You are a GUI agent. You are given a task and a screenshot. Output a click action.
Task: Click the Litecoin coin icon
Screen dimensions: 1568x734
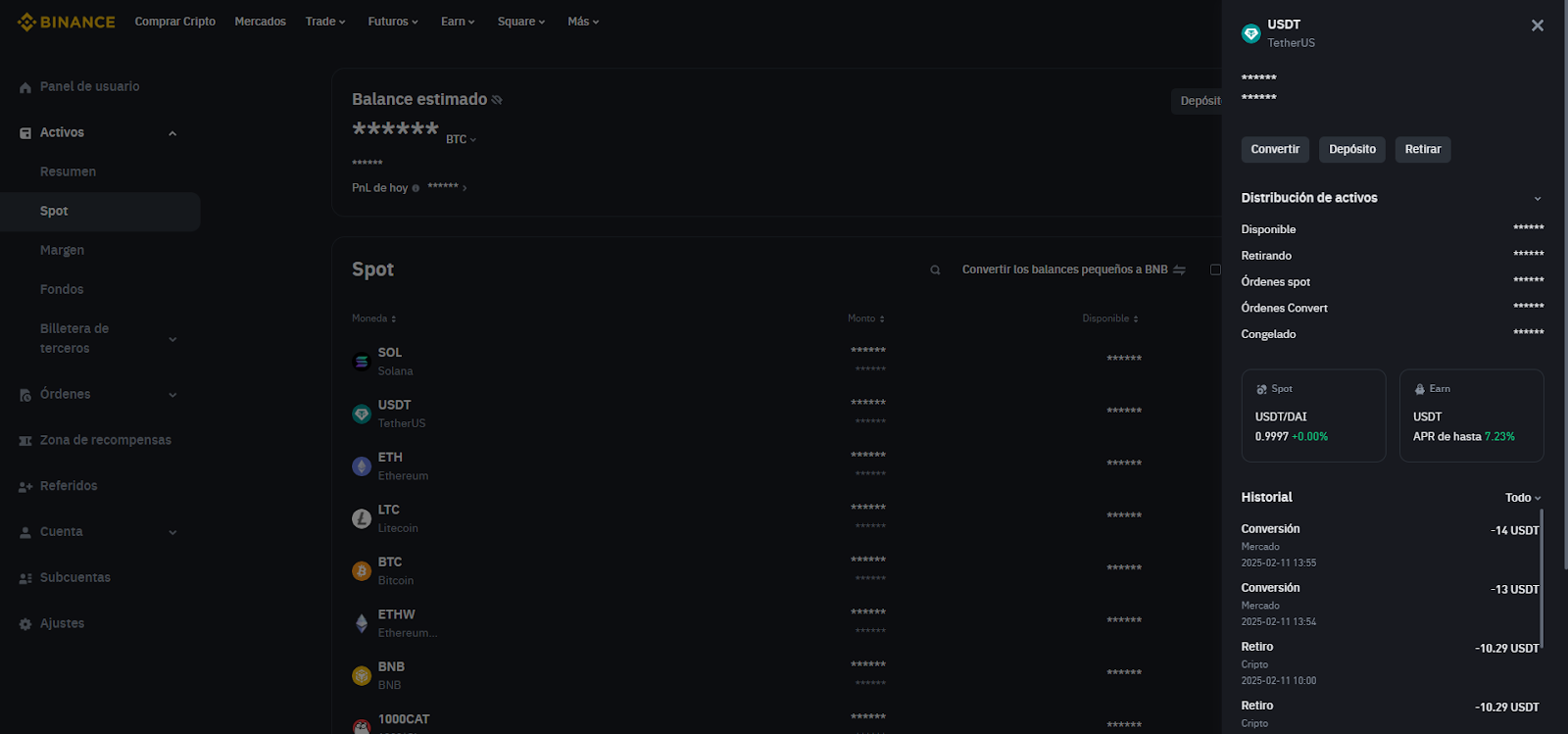tap(362, 518)
